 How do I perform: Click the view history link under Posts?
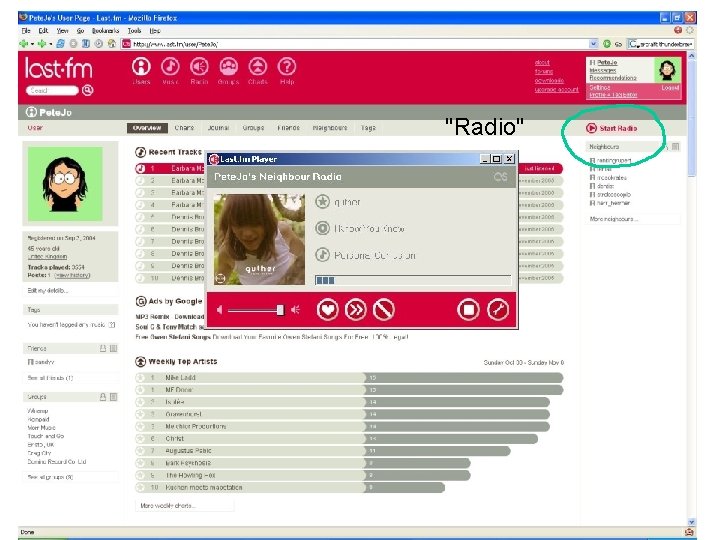72,275
